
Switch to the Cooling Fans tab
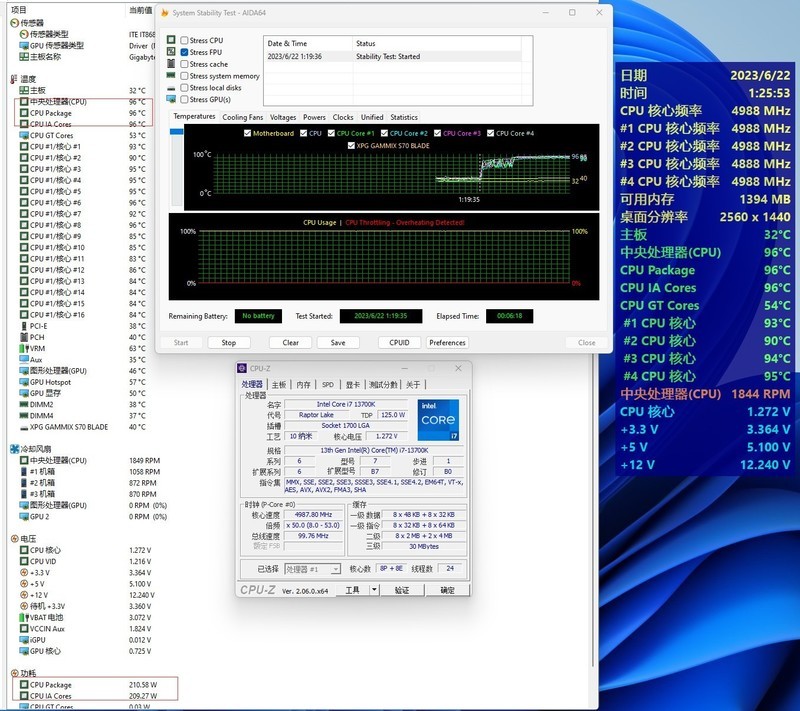pyautogui.click(x=242, y=117)
